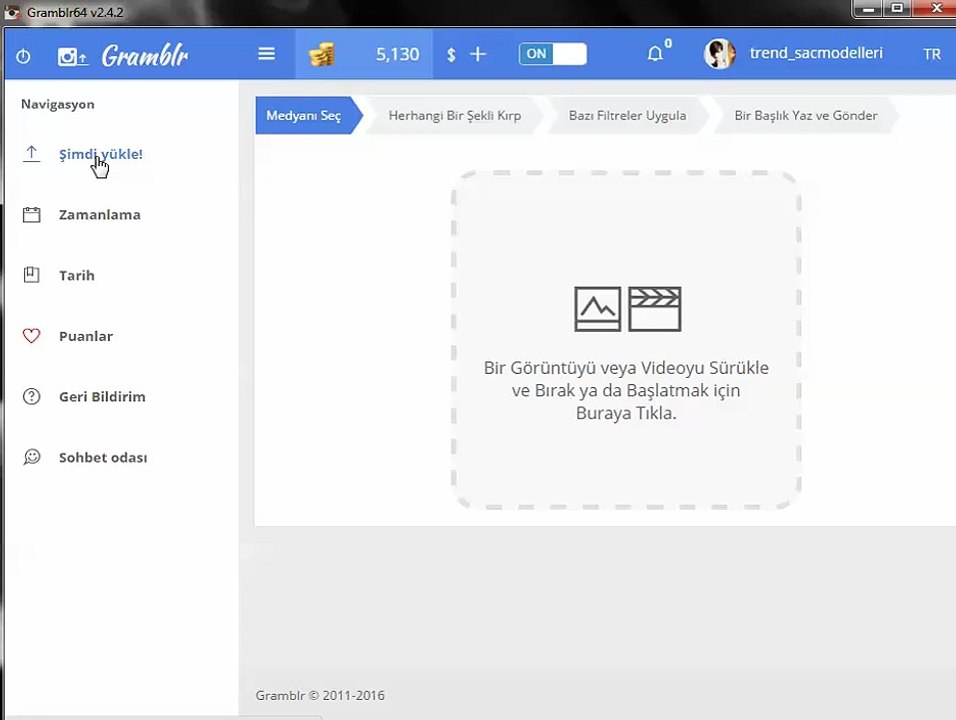Screen dimensions: 956x720
Task: Click the upload arrow icon
Action: (32, 154)
